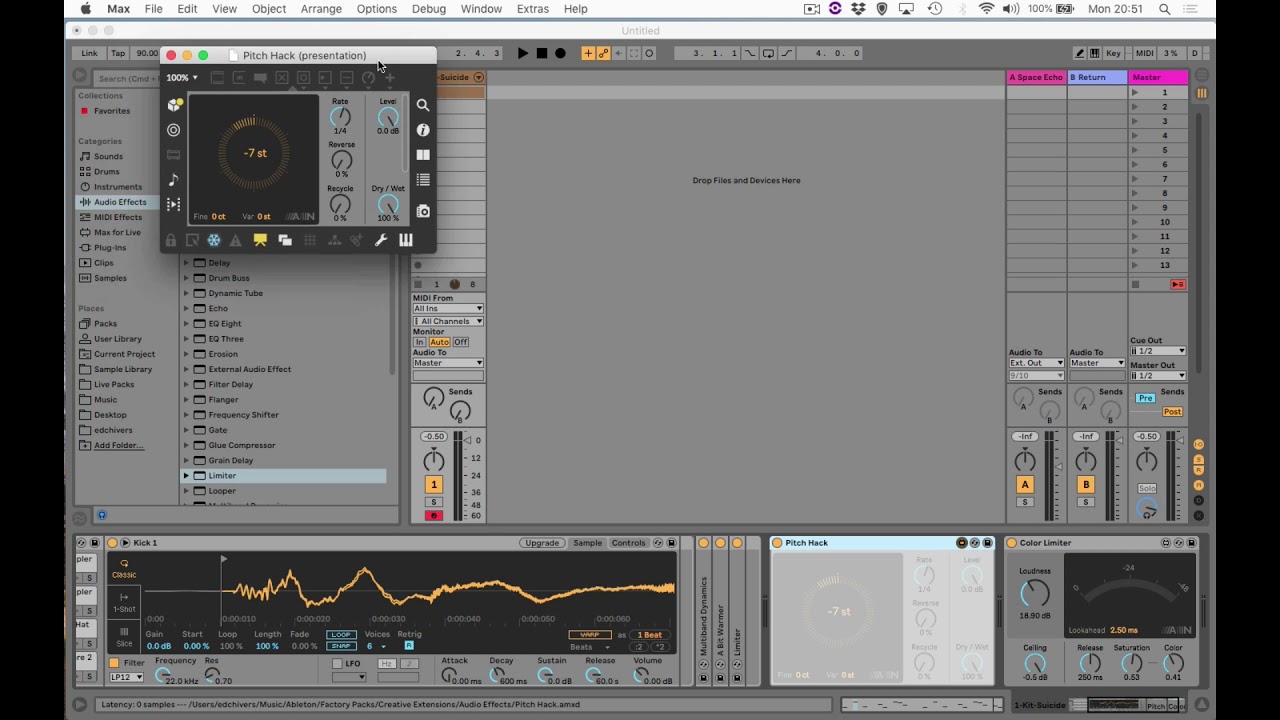Image resolution: width=1280 pixels, height=720 pixels.
Task: Click the wrench icon in Max toolbar
Action: coord(381,240)
